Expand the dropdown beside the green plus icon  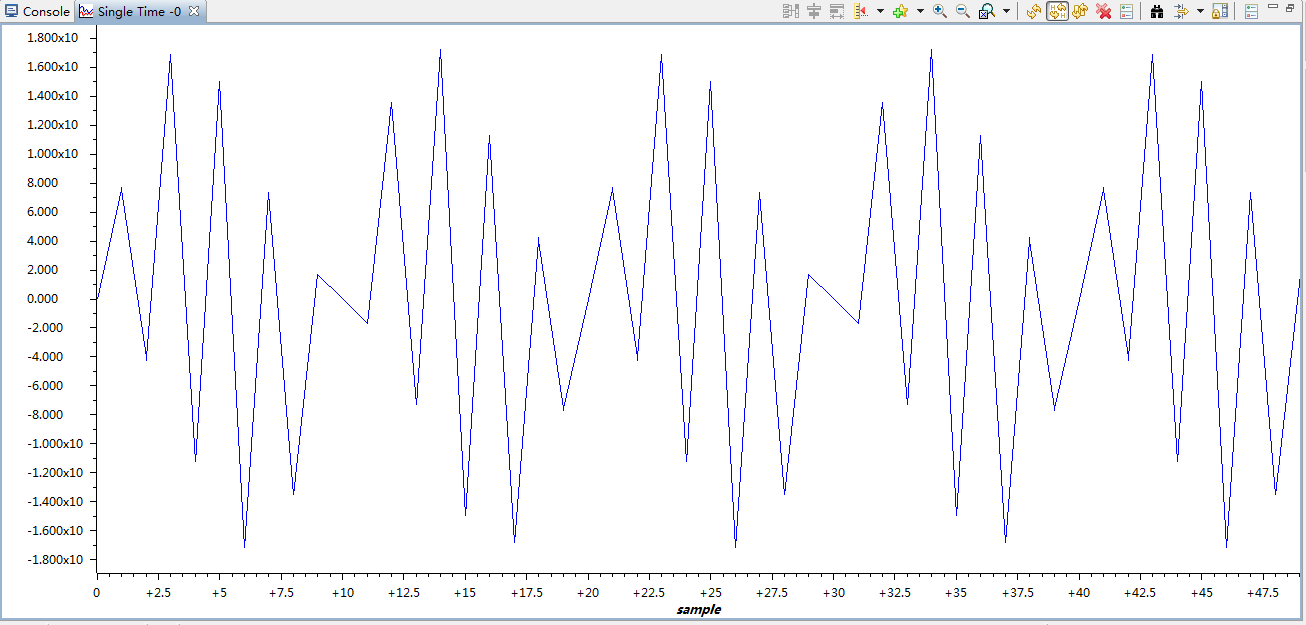919,11
